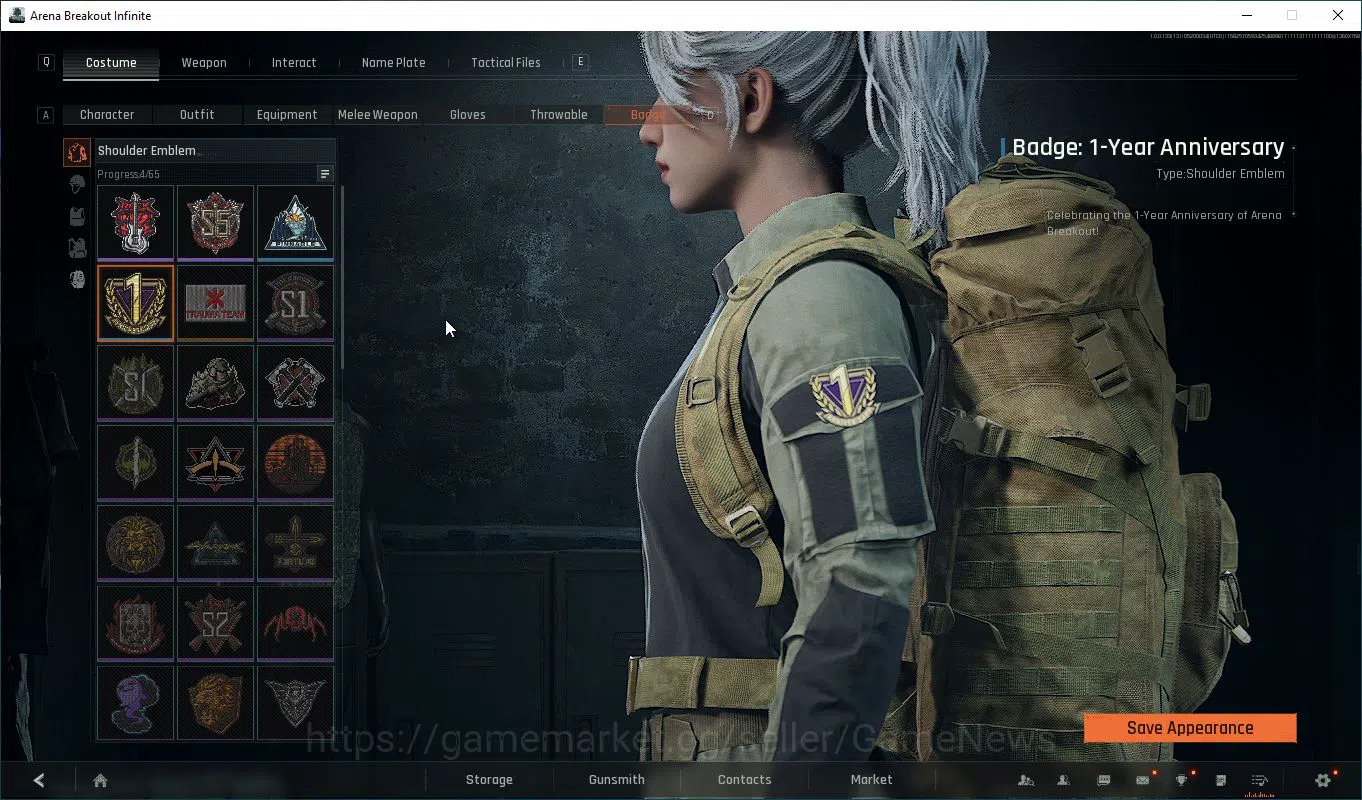Open Market from the bottom bar
This screenshot has width=1362, height=800.
point(871,780)
